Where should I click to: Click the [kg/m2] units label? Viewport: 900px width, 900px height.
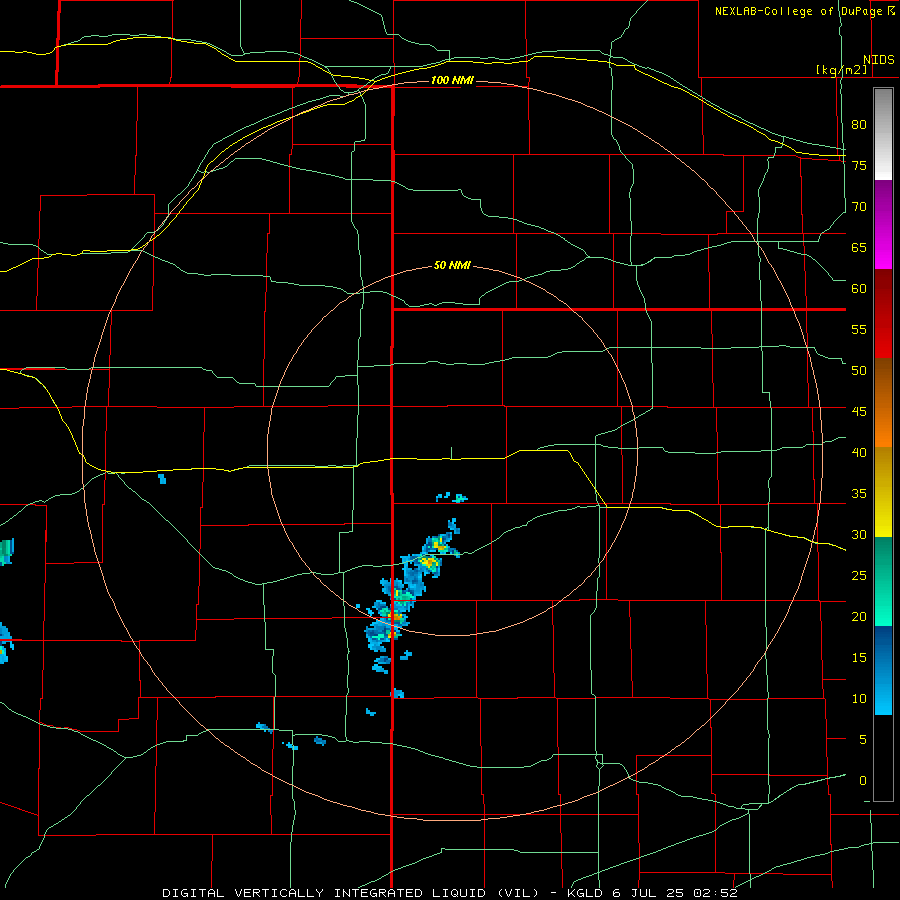pos(841,70)
